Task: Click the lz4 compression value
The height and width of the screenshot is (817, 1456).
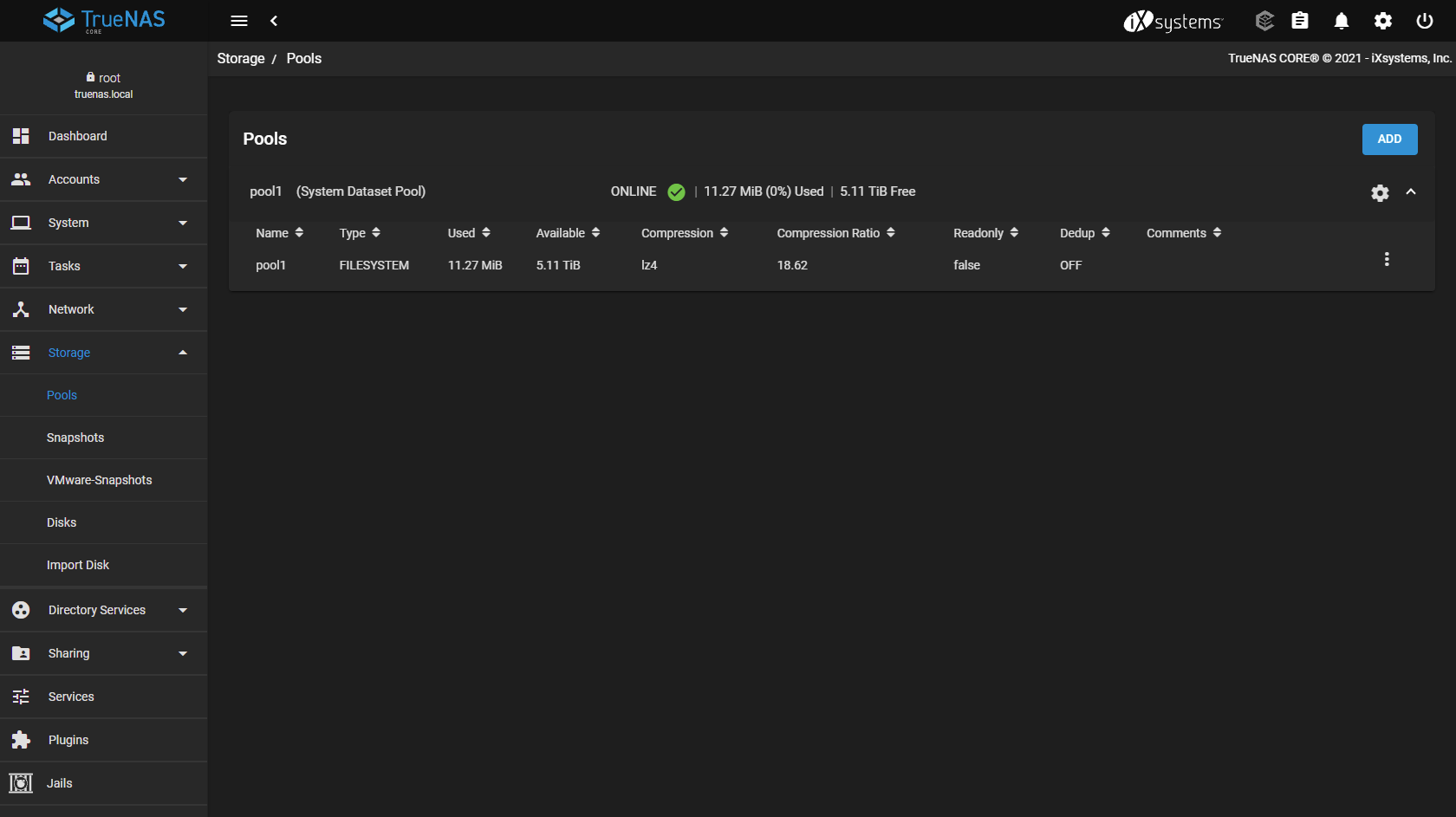Action: click(649, 265)
